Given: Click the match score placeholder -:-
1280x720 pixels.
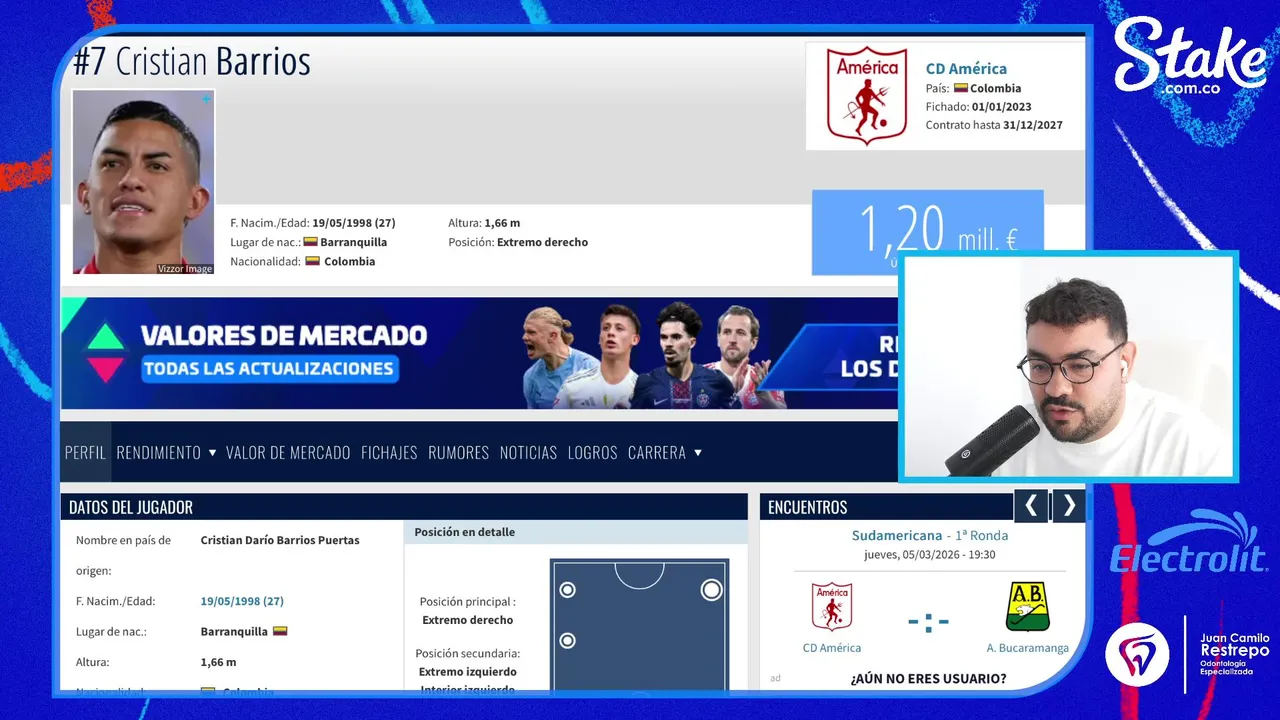Looking at the screenshot, I should tap(928, 622).
